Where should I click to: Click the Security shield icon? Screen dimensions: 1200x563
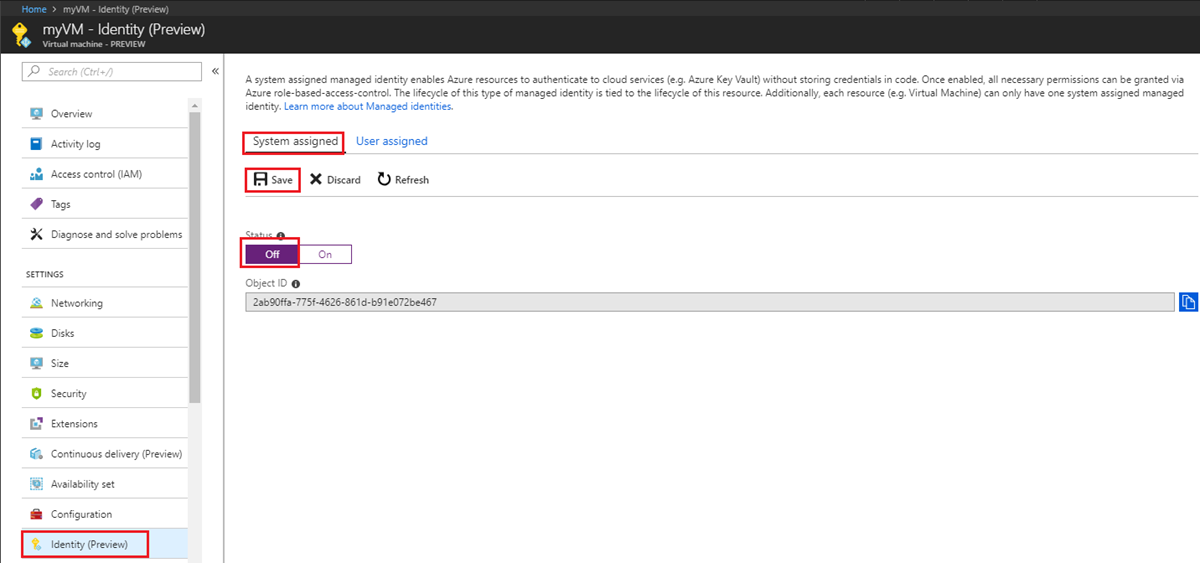pyautogui.click(x=36, y=393)
